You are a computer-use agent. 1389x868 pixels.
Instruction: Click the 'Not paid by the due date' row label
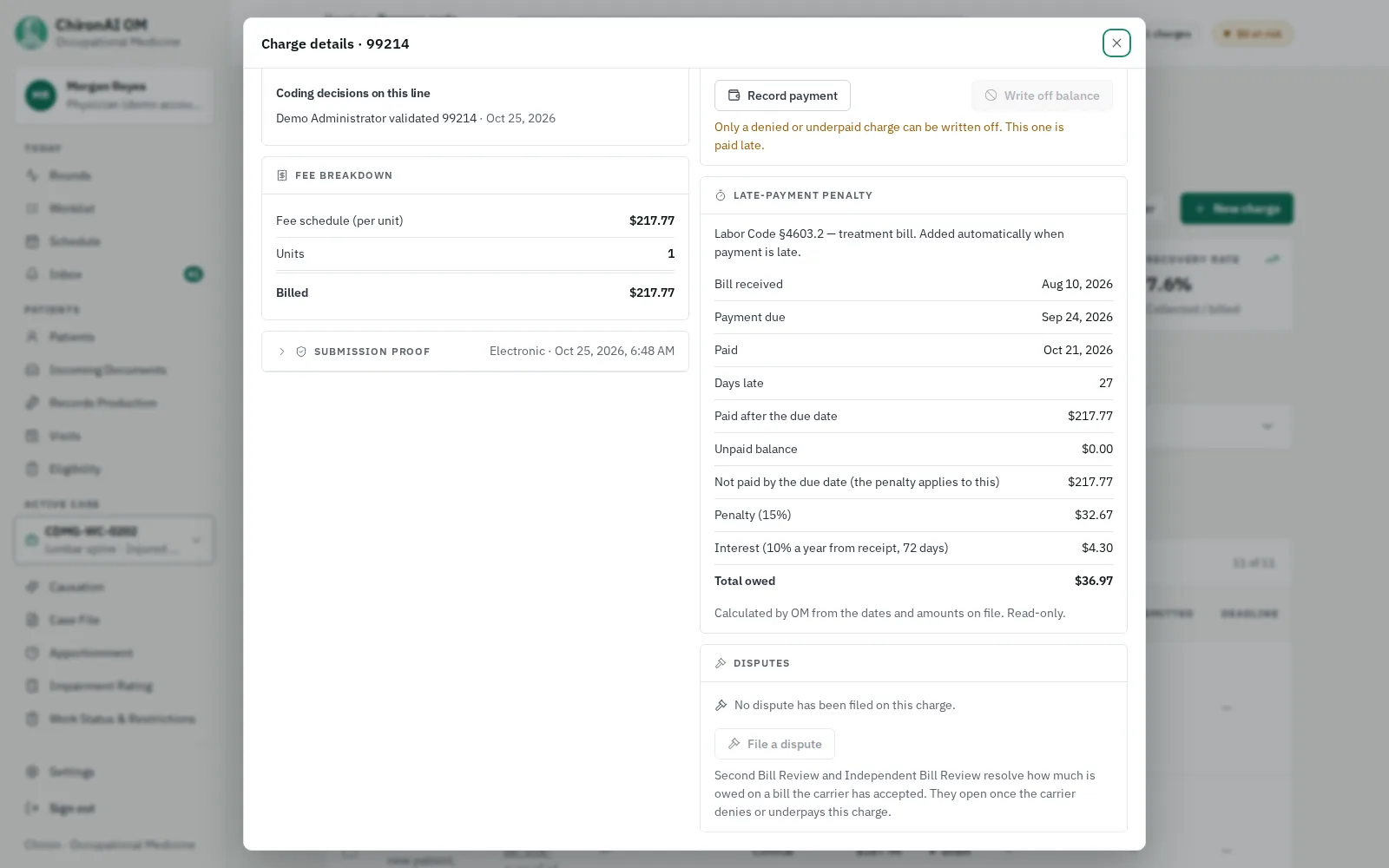click(857, 482)
